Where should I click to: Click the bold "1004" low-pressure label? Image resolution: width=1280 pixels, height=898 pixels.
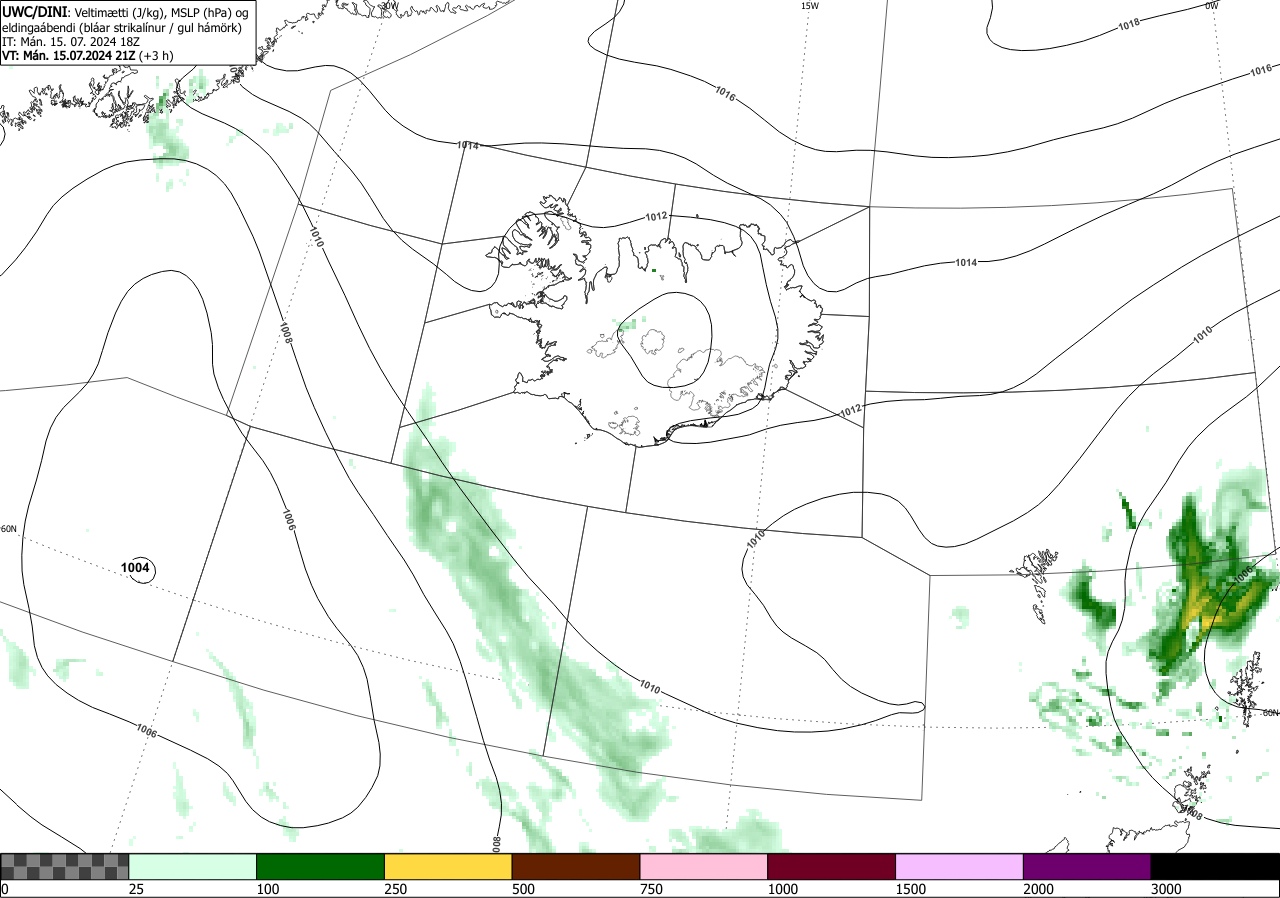(136, 569)
